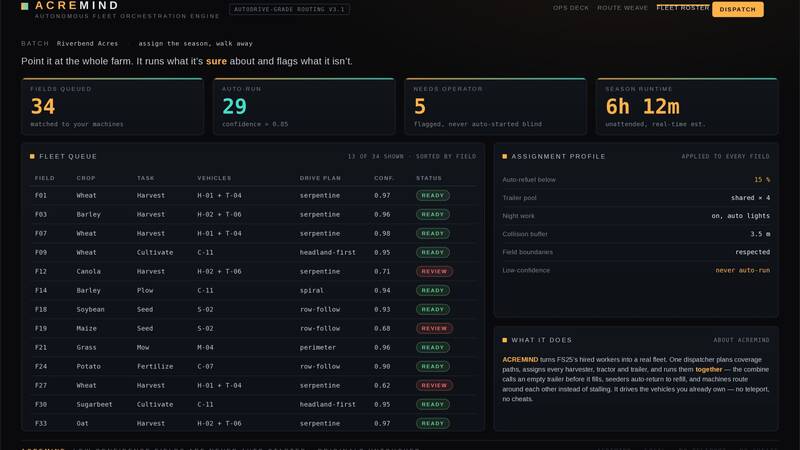800x450 pixels.
Task: Open the Auto-Run 29 card
Action: point(304,106)
